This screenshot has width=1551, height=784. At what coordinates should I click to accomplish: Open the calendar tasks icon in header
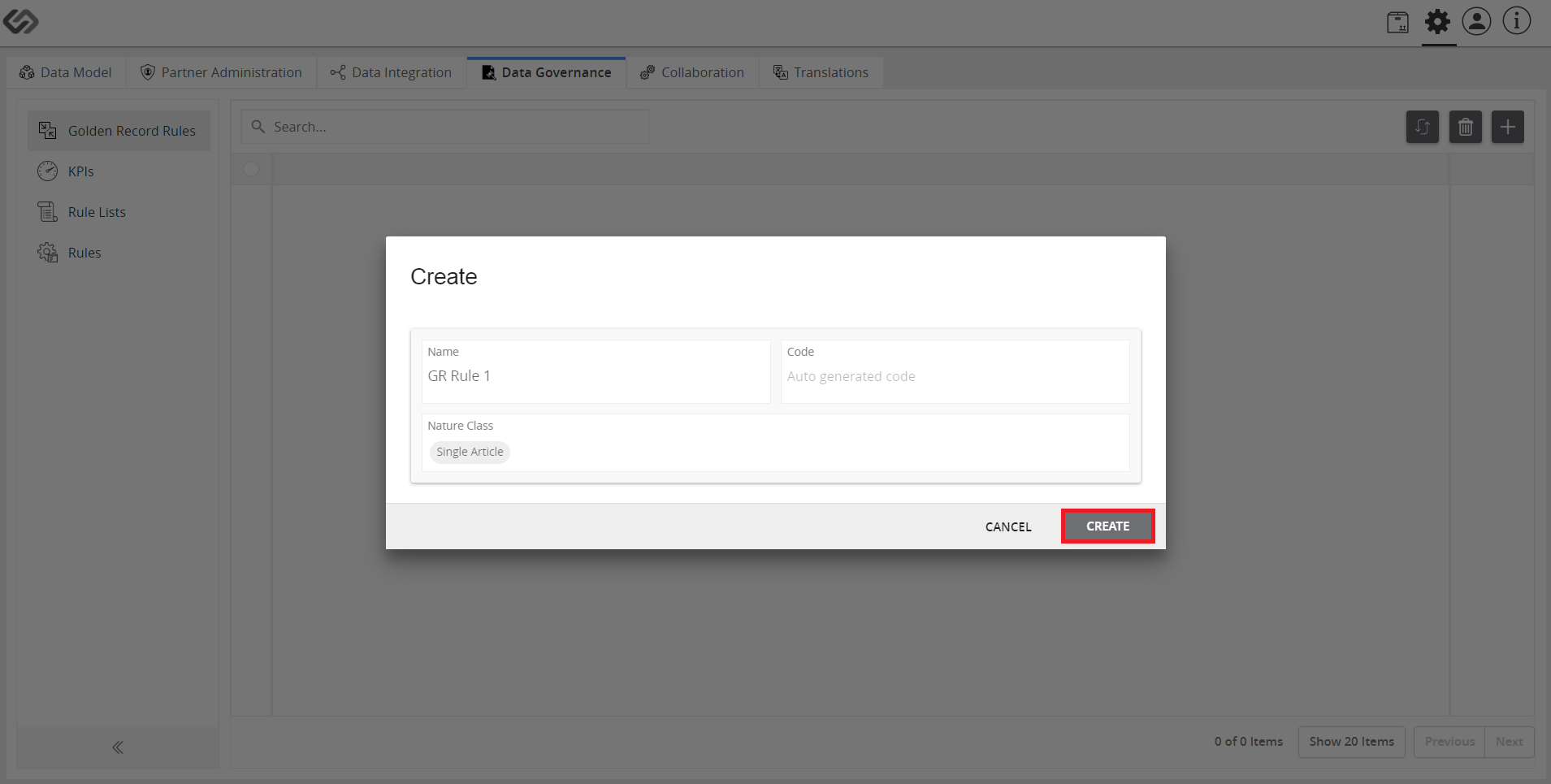pyautogui.click(x=1397, y=22)
